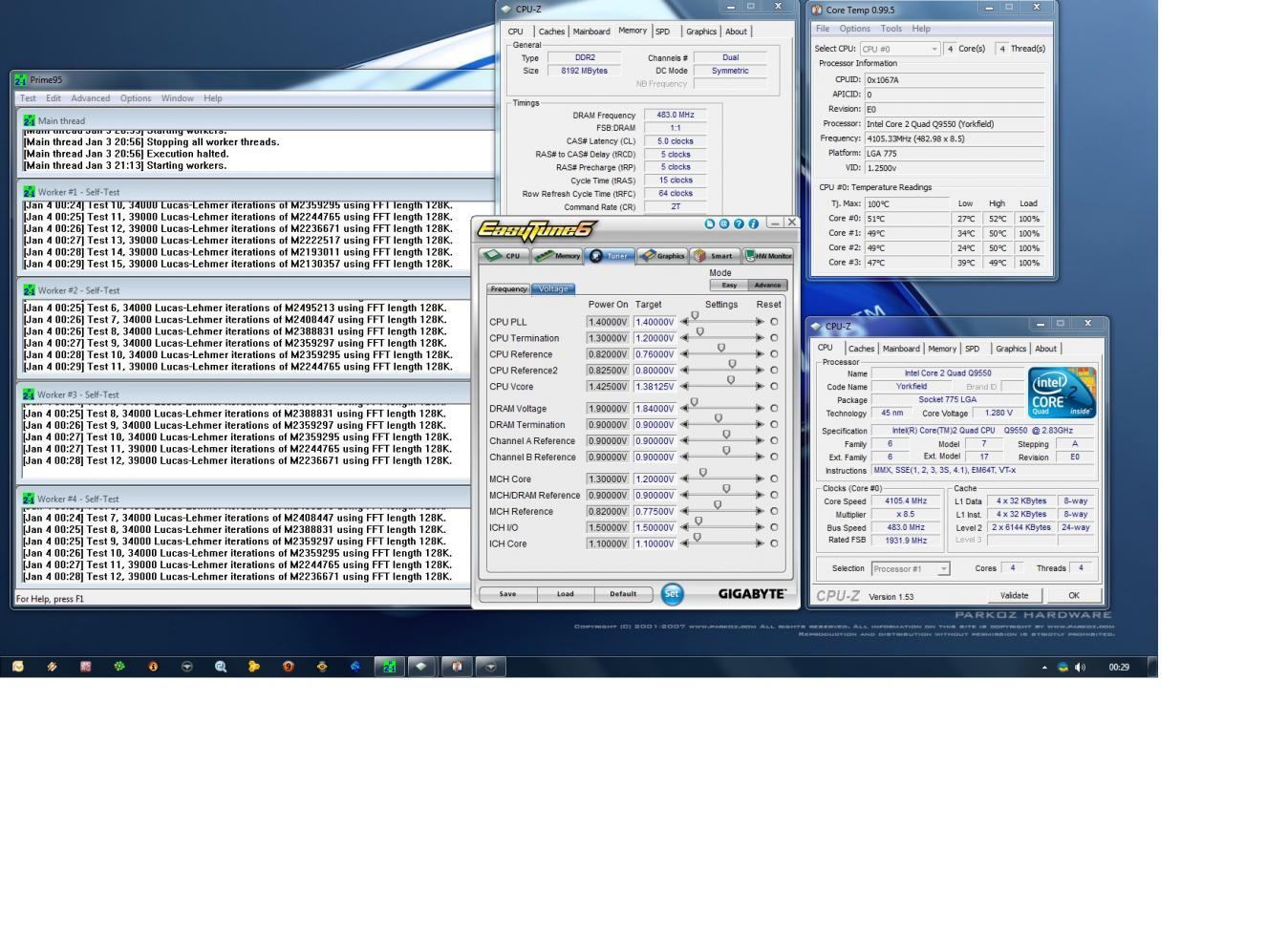Screen dimensions: 1288x936
Task: Click the Intel Core 2 Quad logo in CPU-Z
Action: pyautogui.click(x=1062, y=393)
